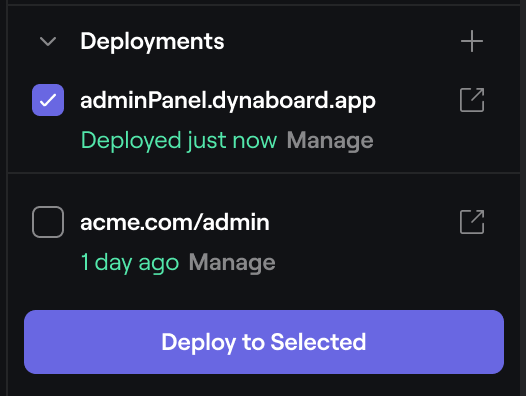Select the Deployments section header title
The width and height of the screenshot is (526, 396).
pos(152,42)
